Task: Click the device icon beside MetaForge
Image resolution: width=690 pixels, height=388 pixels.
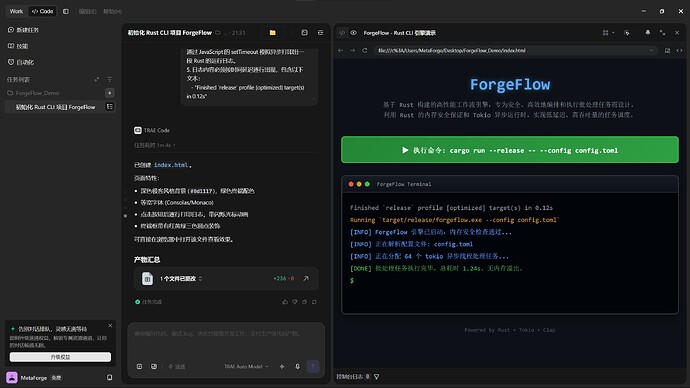Action: [x=110, y=377]
